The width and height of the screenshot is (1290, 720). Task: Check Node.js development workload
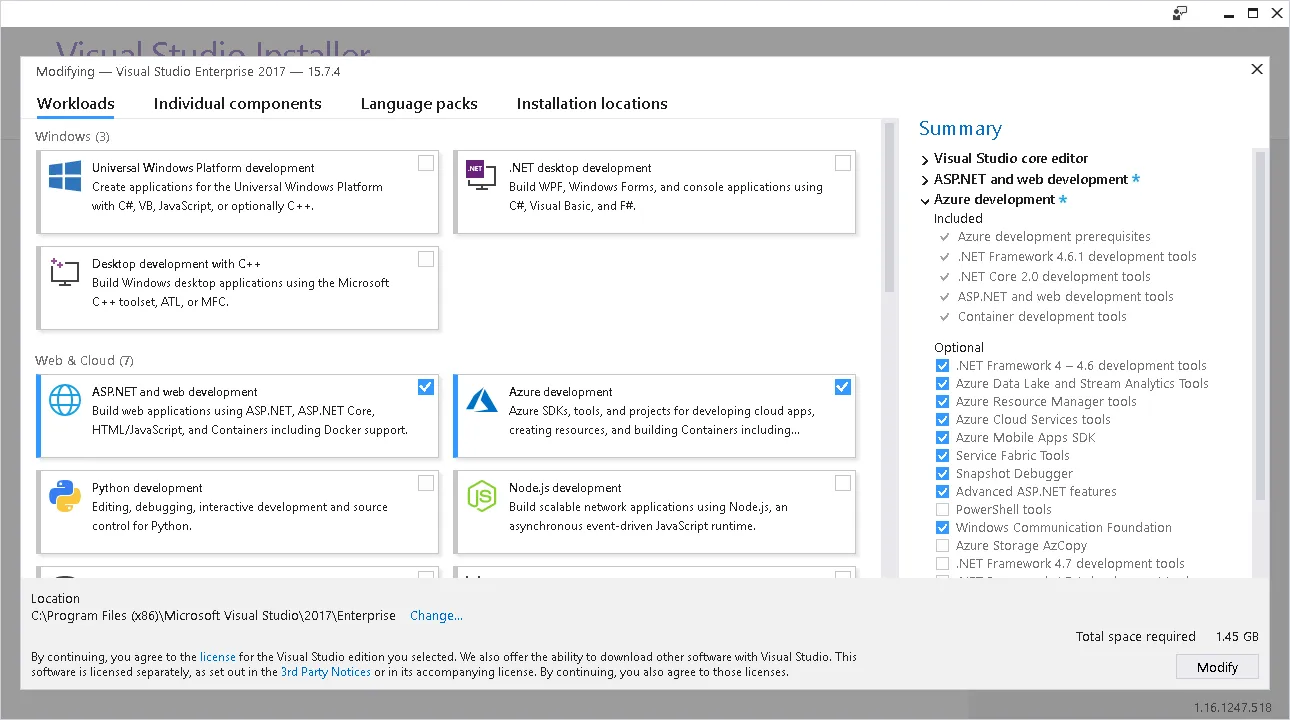coord(843,483)
